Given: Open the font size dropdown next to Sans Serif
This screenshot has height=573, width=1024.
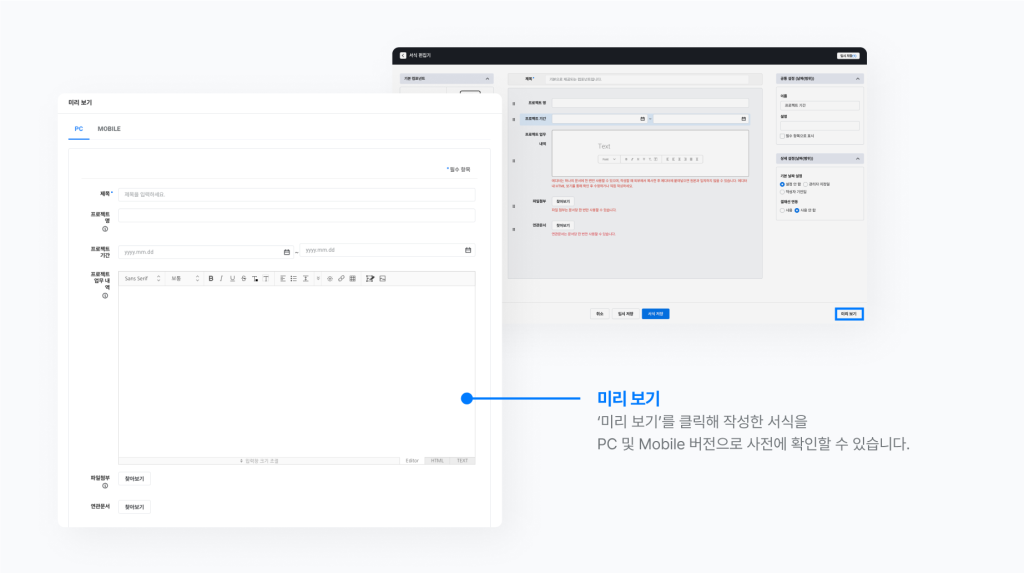Looking at the screenshot, I should (x=185, y=279).
